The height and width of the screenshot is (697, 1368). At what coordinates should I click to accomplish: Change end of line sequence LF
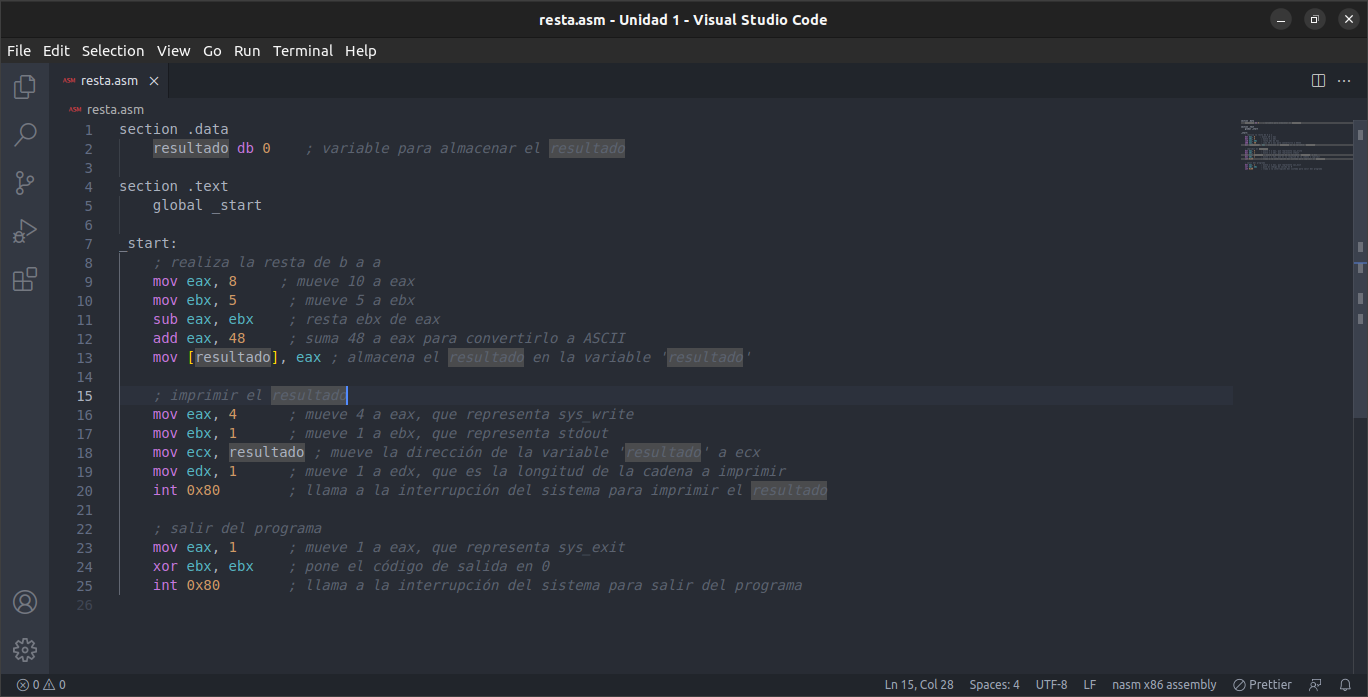pyautogui.click(x=1090, y=685)
